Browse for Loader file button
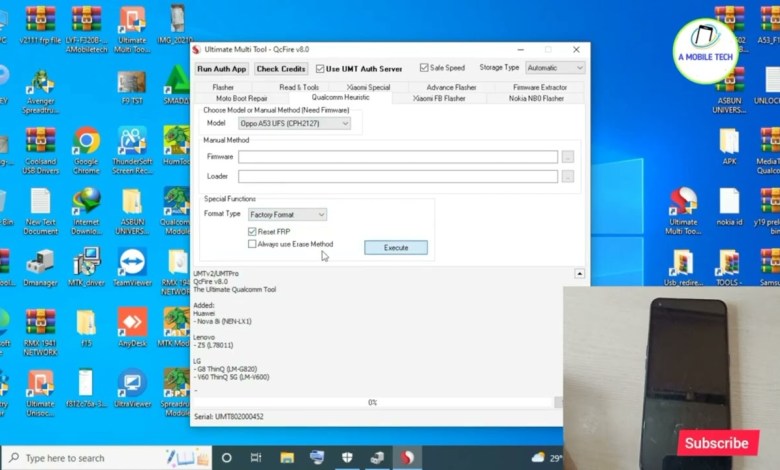780x470 pixels. coord(568,176)
